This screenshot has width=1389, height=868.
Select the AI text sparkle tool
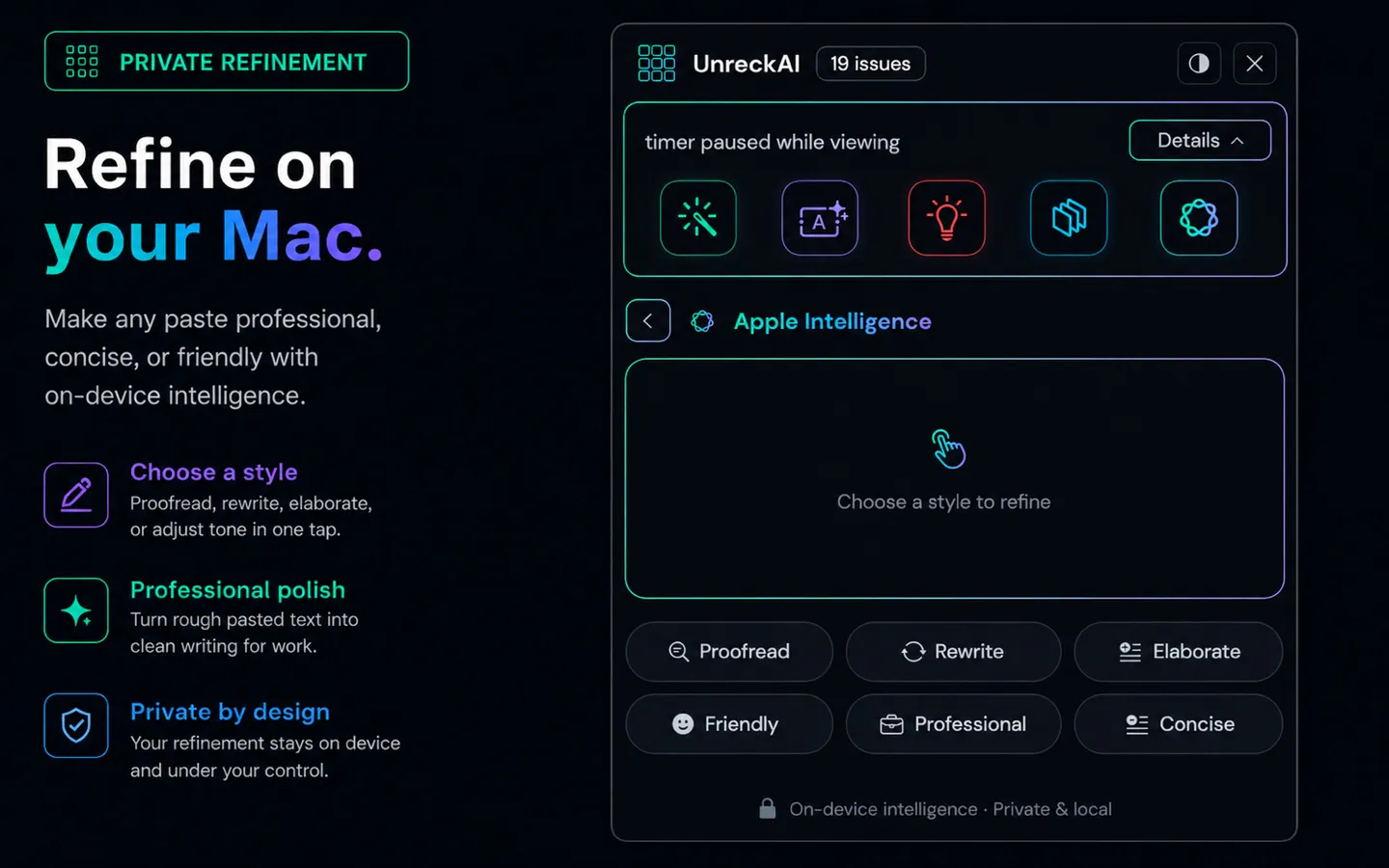(820, 218)
